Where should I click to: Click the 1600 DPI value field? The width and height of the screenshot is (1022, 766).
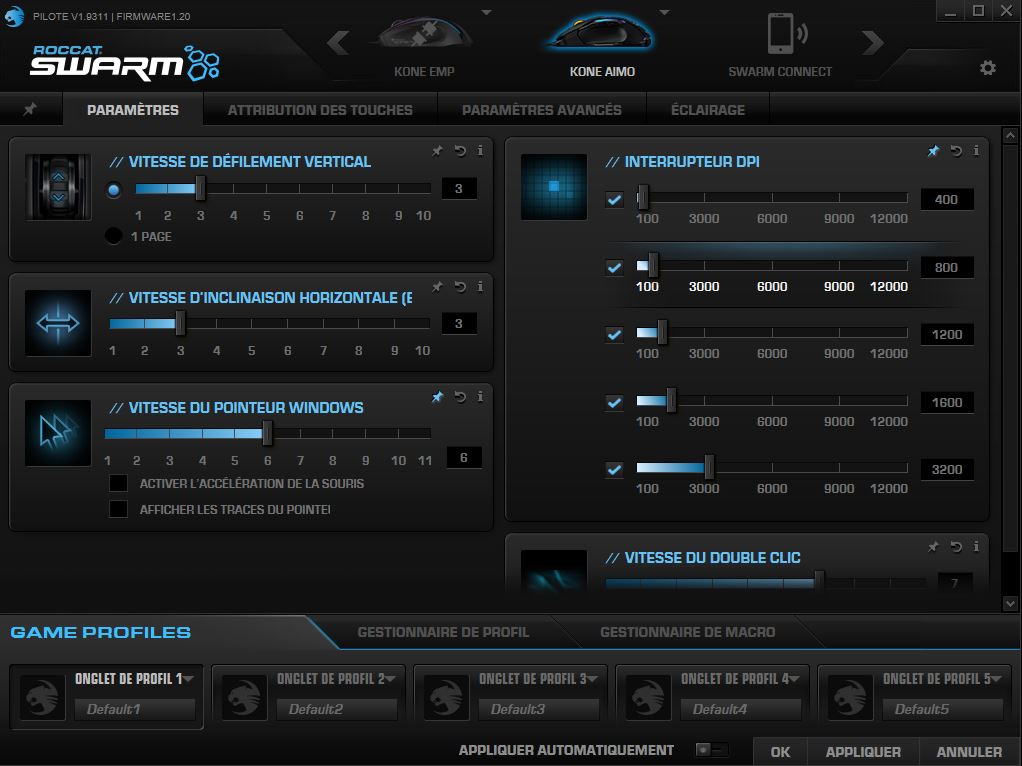pyautogui.click(x=947, y=402)
